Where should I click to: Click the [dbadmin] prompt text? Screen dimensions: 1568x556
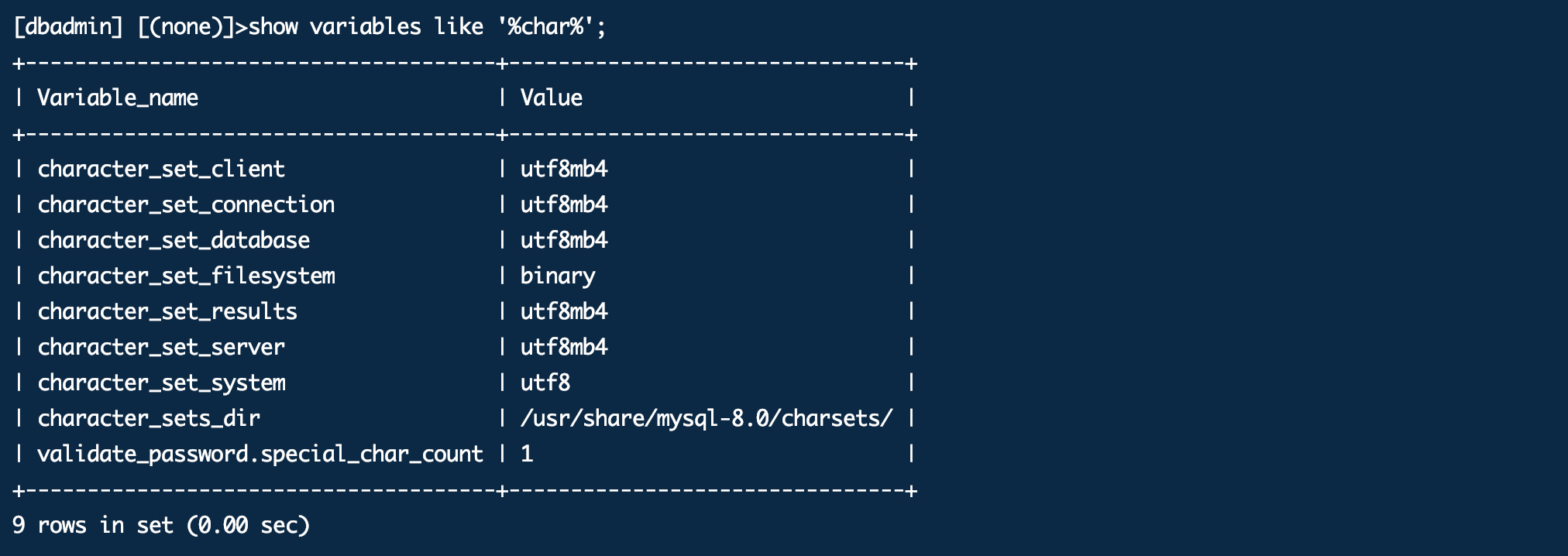[x=68, y=27]
